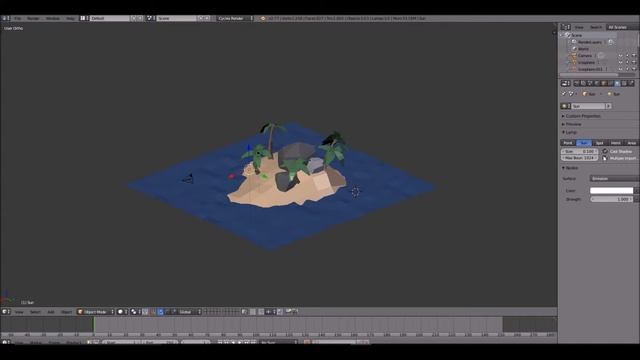The image size is (640, 360).
Task: Delete the Default screen layout
Action: (140, 18)
